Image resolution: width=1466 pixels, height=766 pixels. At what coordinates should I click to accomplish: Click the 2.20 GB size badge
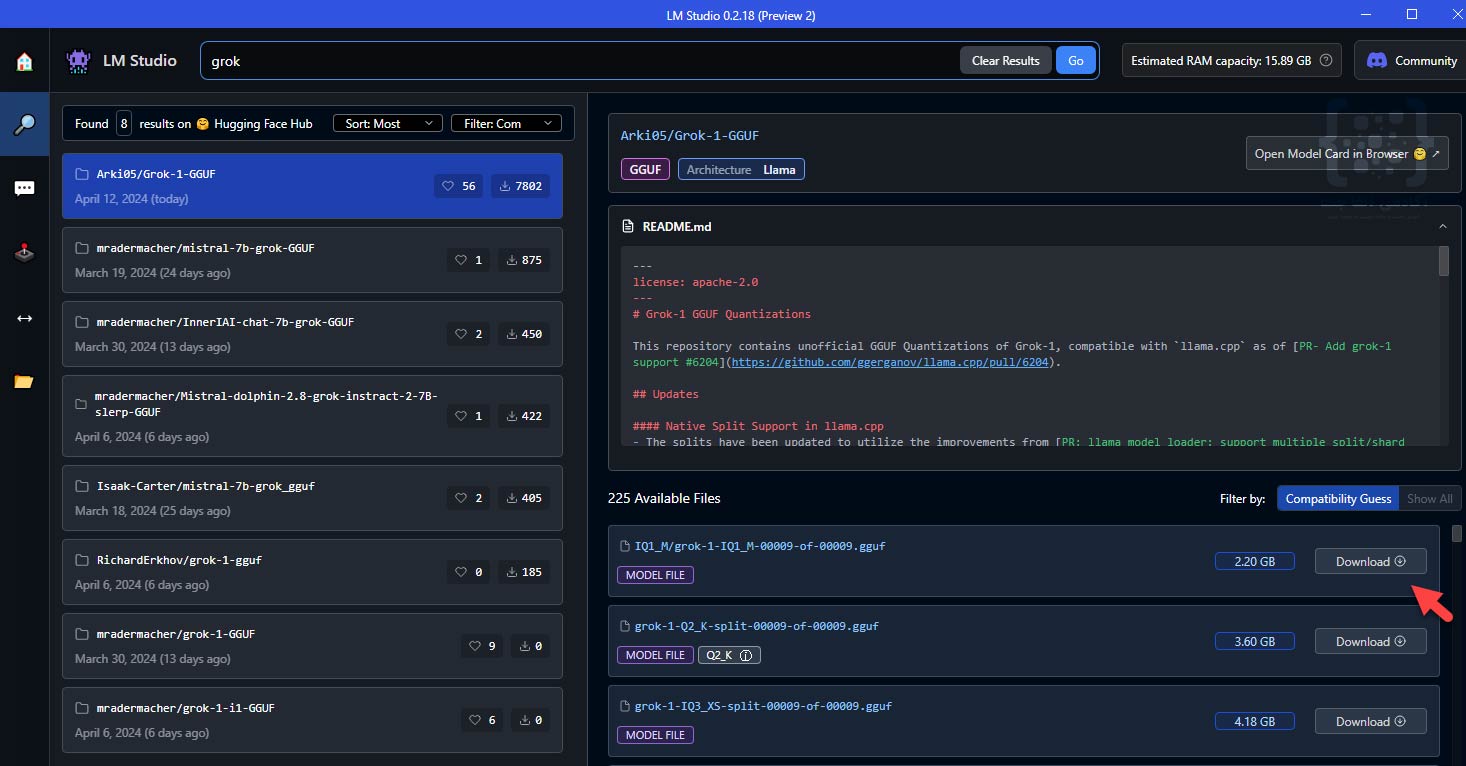[1254, 561]
